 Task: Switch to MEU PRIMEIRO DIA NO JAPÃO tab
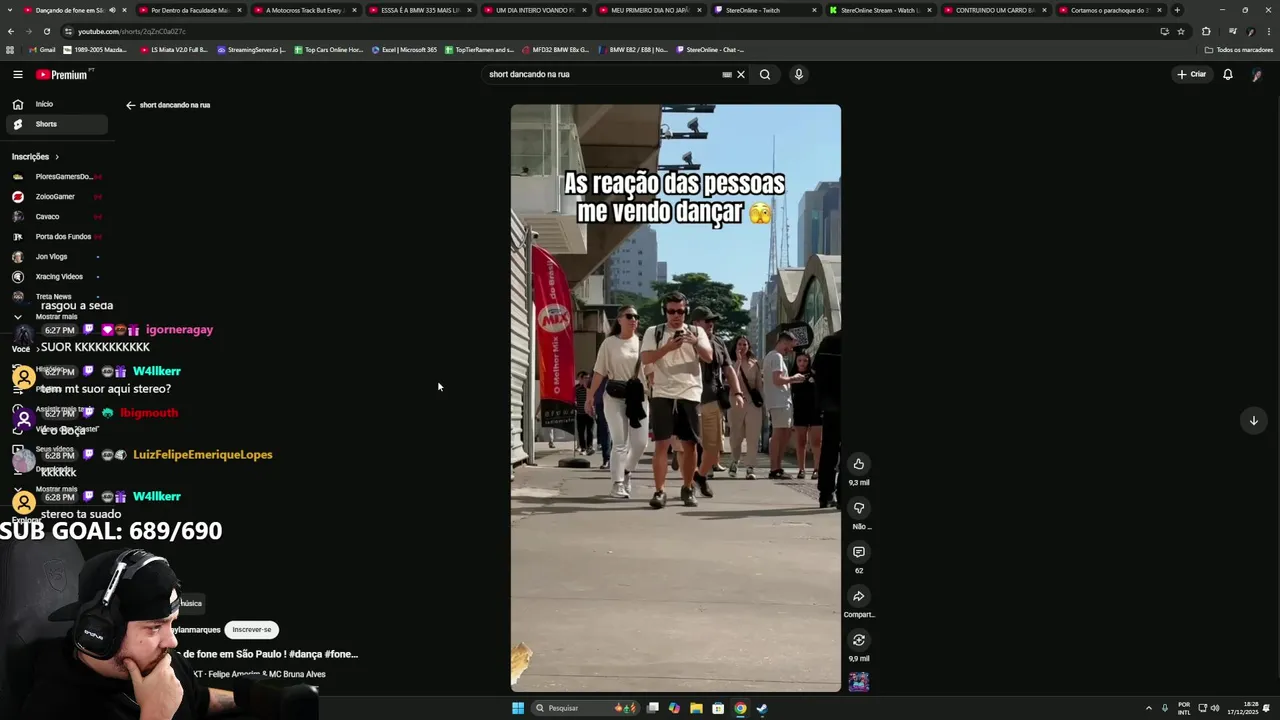pos(649,10)
